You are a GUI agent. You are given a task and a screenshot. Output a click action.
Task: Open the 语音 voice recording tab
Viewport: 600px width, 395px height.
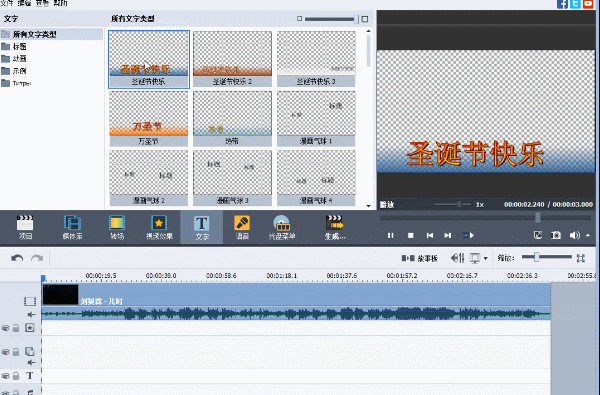click(242, 227)
